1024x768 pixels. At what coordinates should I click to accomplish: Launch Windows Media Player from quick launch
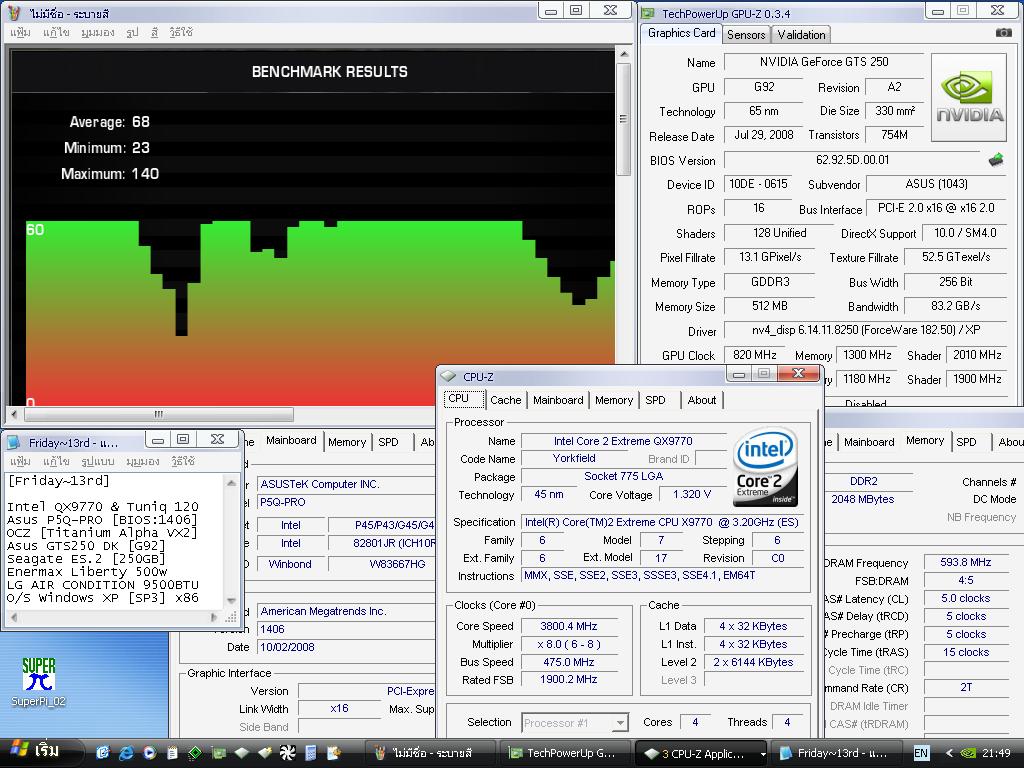click(149, 752)
